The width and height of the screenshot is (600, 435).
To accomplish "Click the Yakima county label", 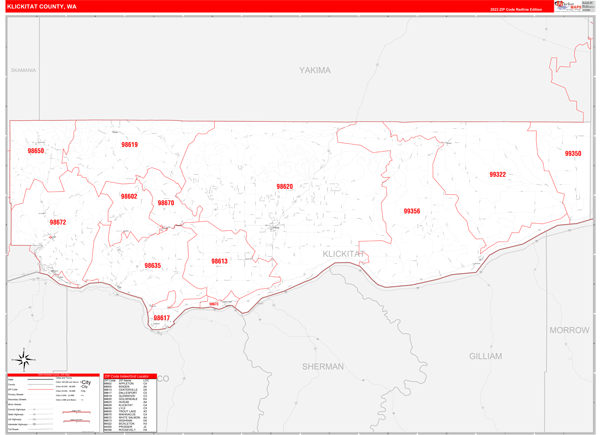I will tap(314, 71).
